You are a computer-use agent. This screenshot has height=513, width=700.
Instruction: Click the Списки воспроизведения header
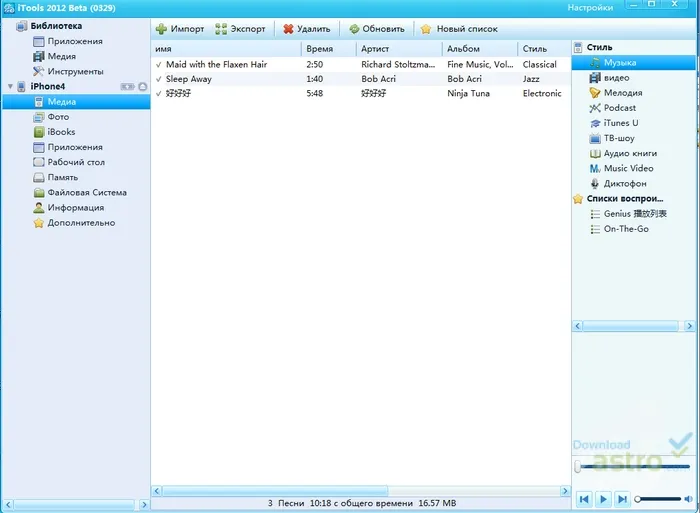(619, 199)
